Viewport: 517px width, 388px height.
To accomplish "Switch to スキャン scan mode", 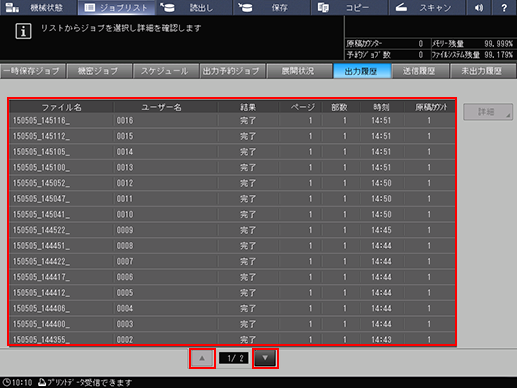I will pyautogui.click(x=427, y=7).
